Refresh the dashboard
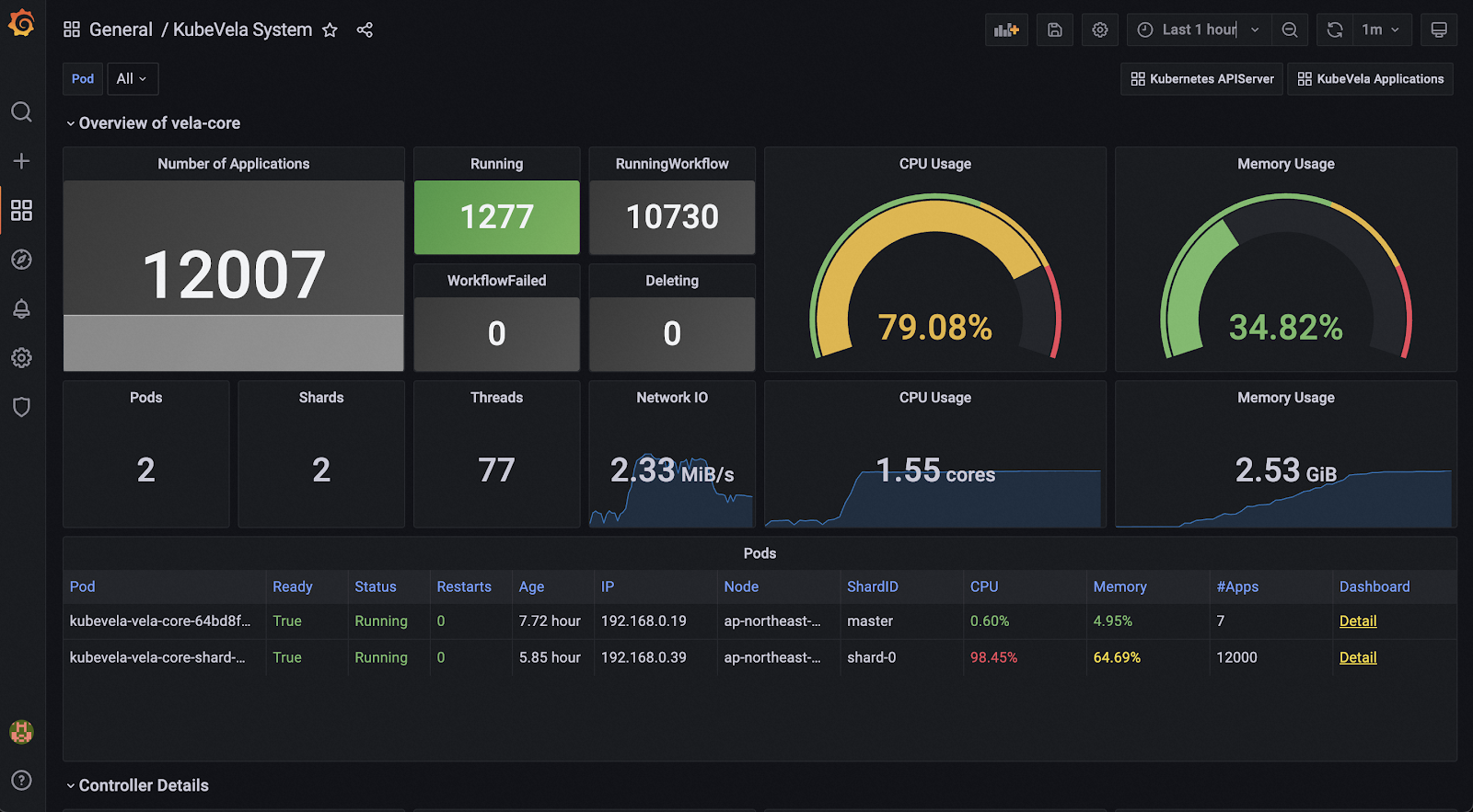Viewport: 1473px width, 812px height. 1335,29
